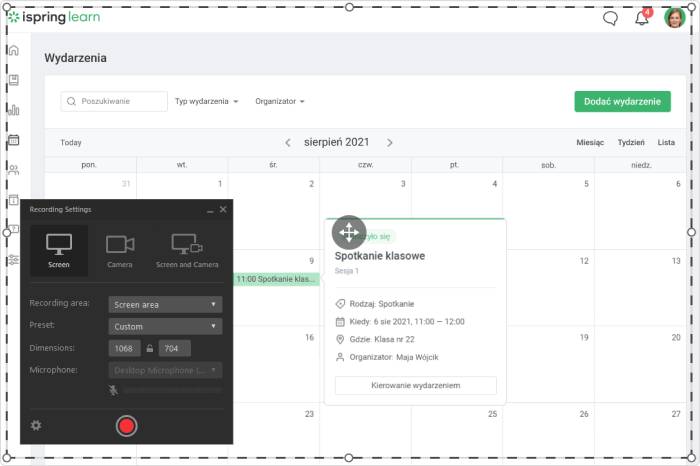Click the height dimension field 704
The width and height of the screenshot is (700, 466).
point(175,348)
